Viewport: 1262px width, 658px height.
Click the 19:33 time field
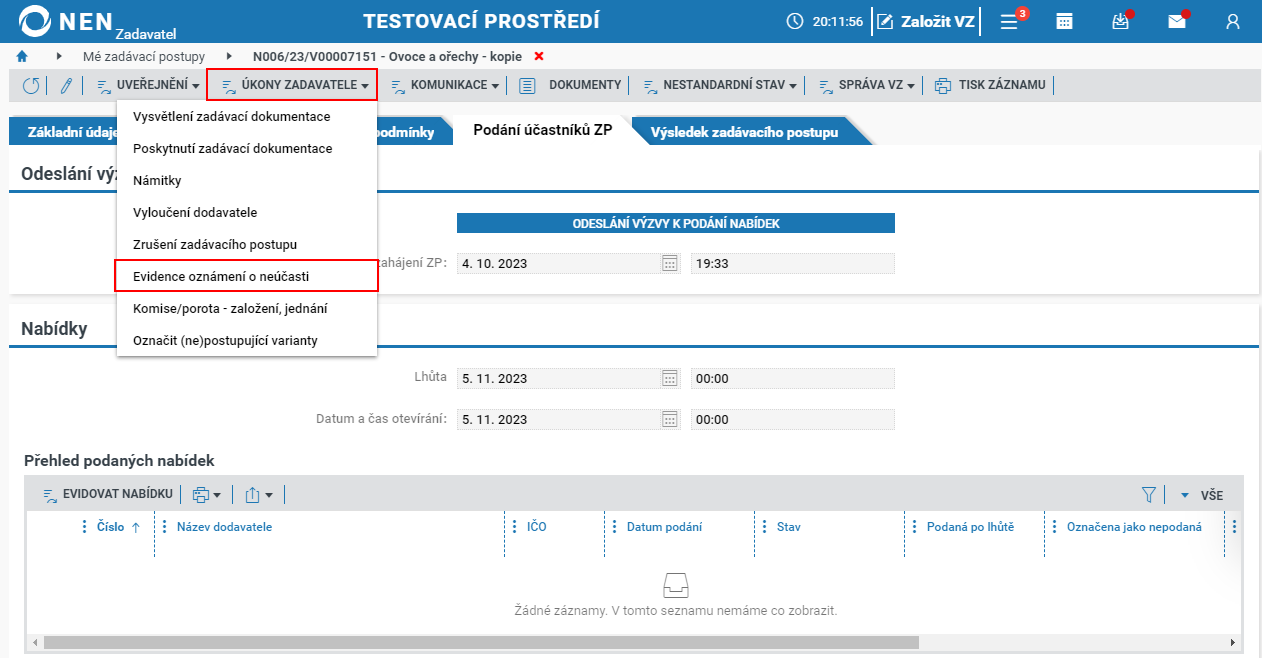click(793, 264)
